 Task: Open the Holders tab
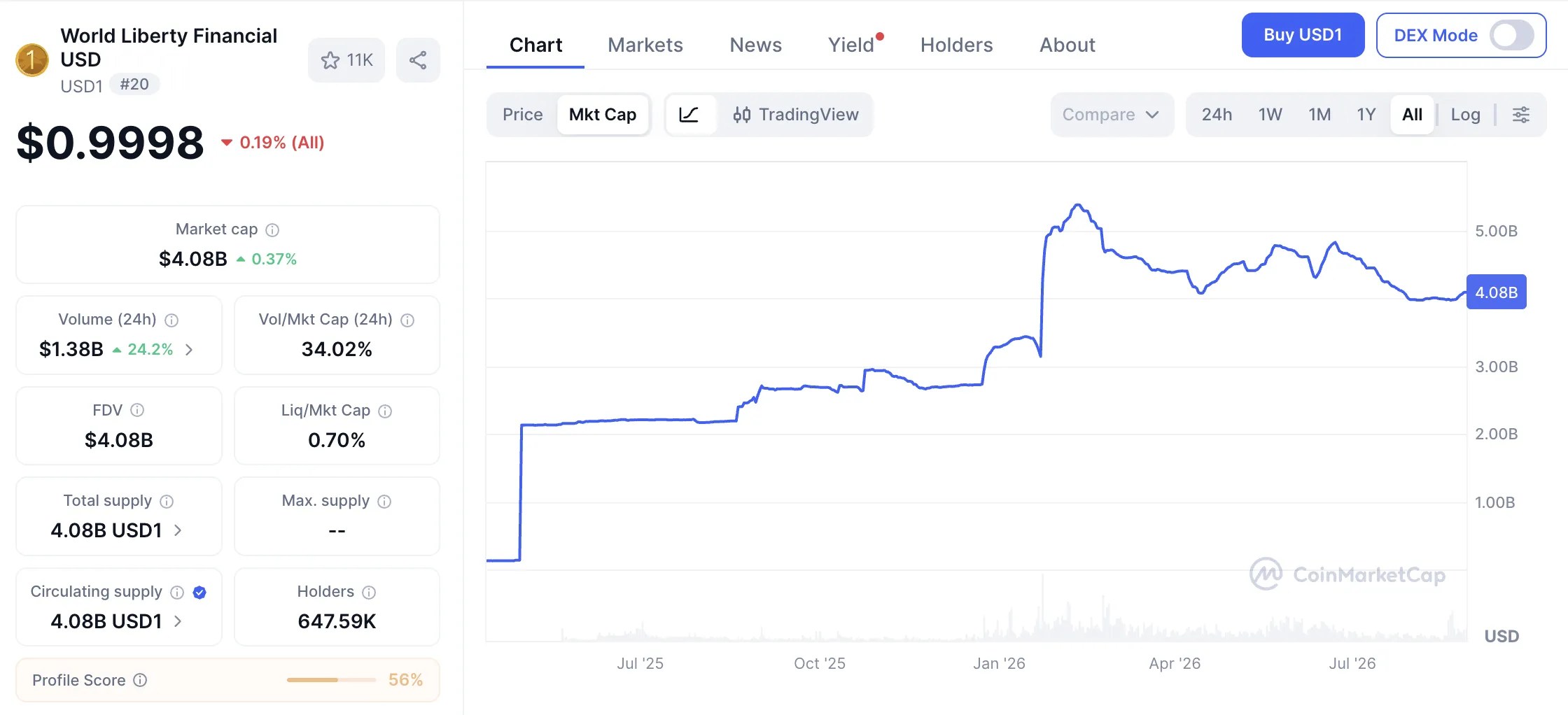point(957,45)
